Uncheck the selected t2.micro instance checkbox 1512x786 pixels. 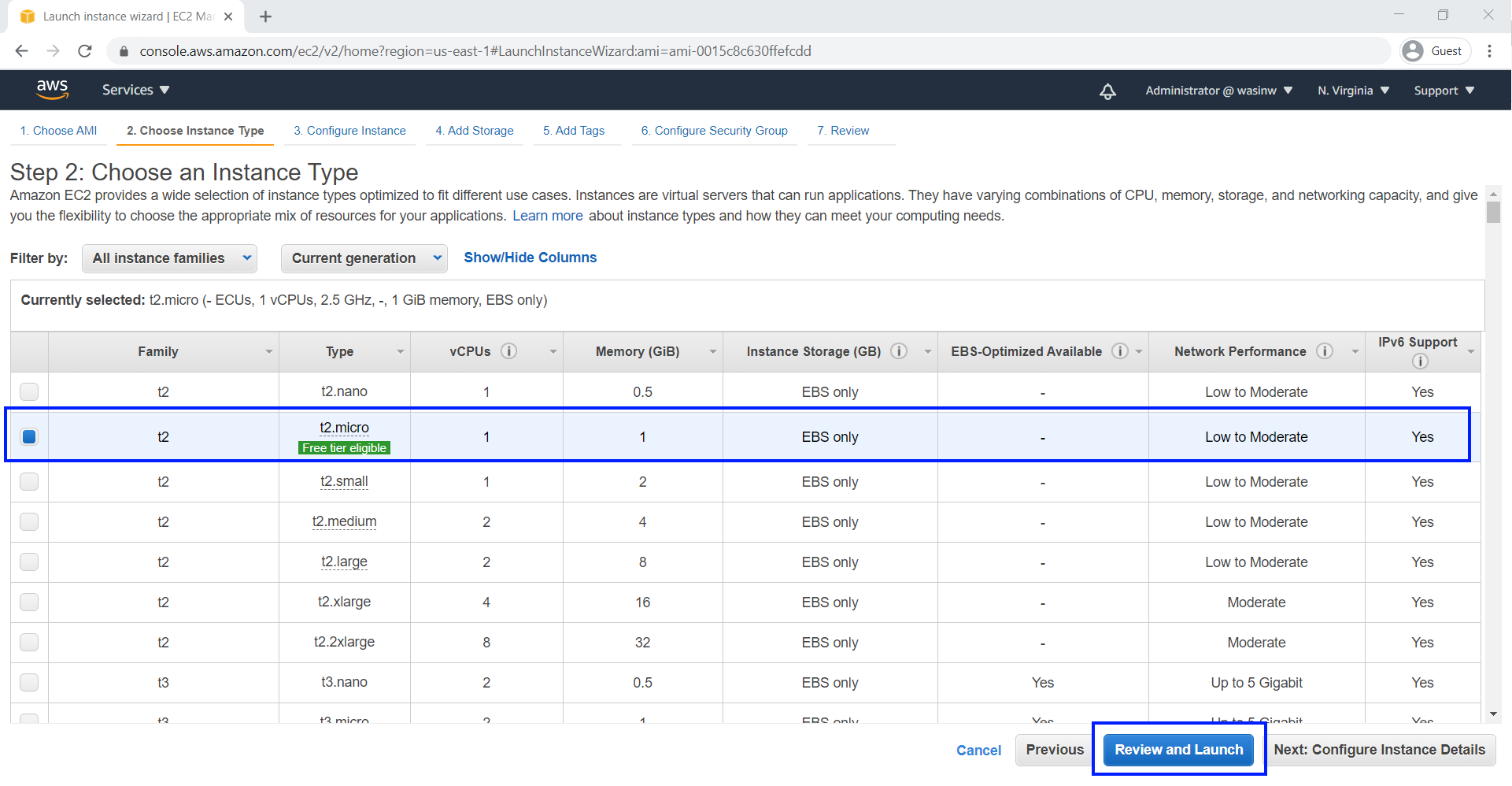click(x=29, y=436)
